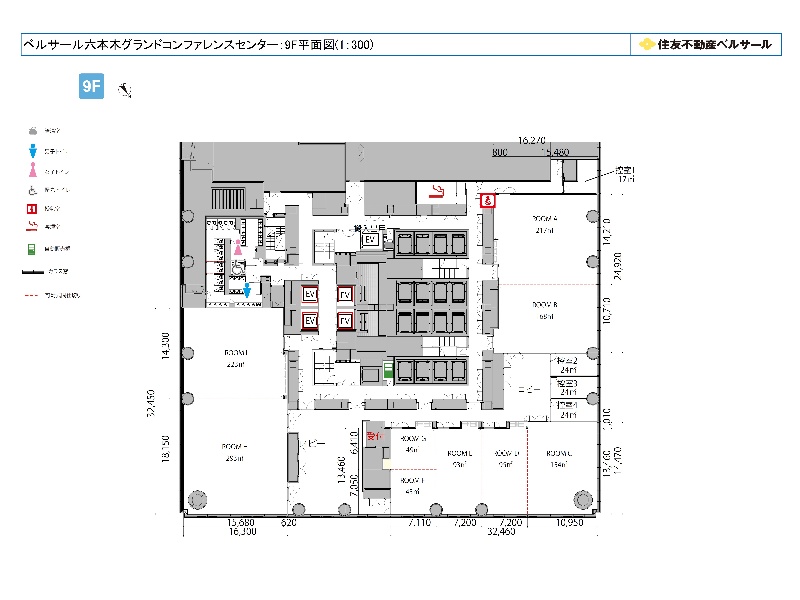
Task: Click the 16,300 dimension at the bottom
Action: [243, 532]
